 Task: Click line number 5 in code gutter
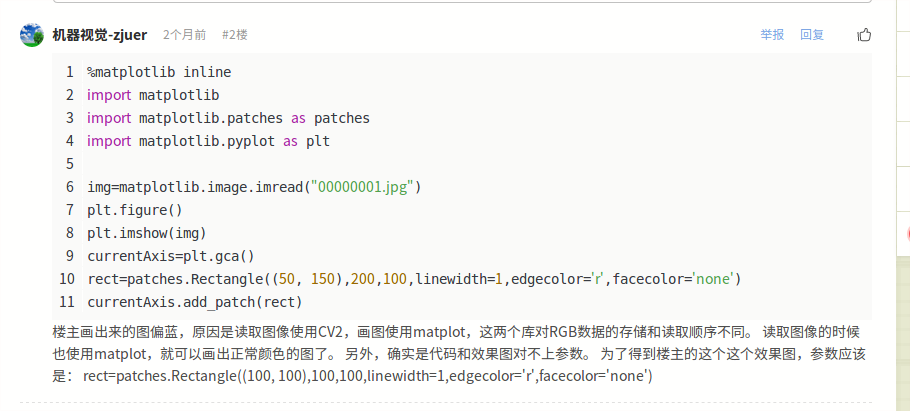[70, 164]
